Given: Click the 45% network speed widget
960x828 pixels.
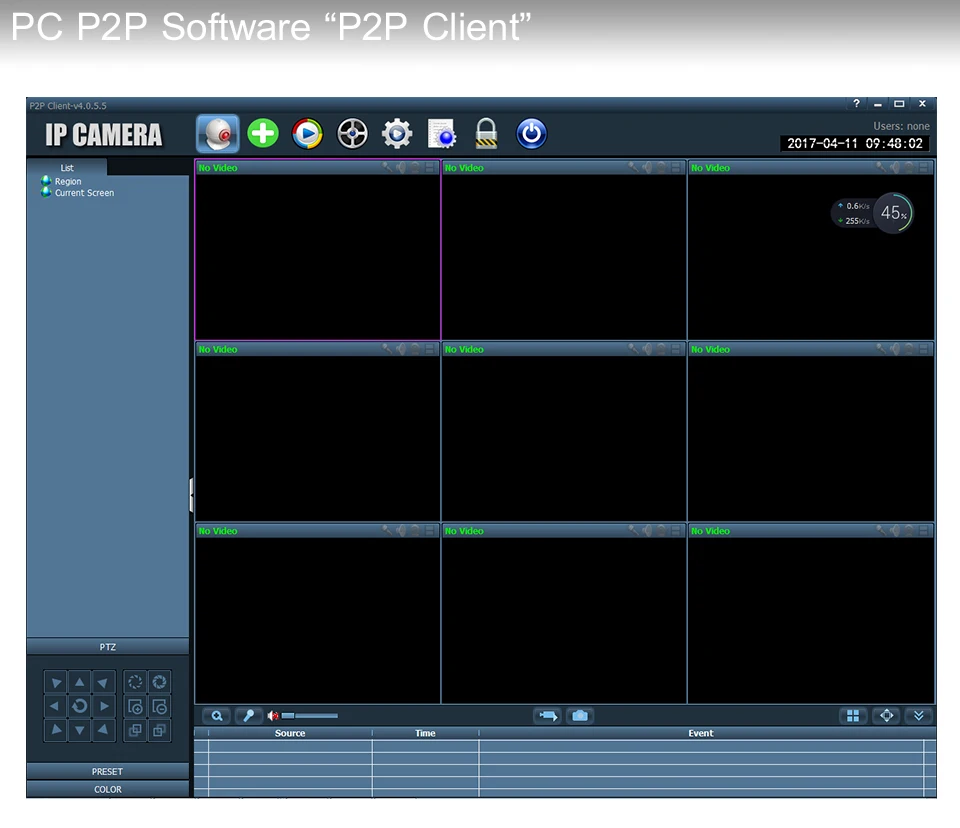Looking at the screenshot, I should tap(873, 213).
